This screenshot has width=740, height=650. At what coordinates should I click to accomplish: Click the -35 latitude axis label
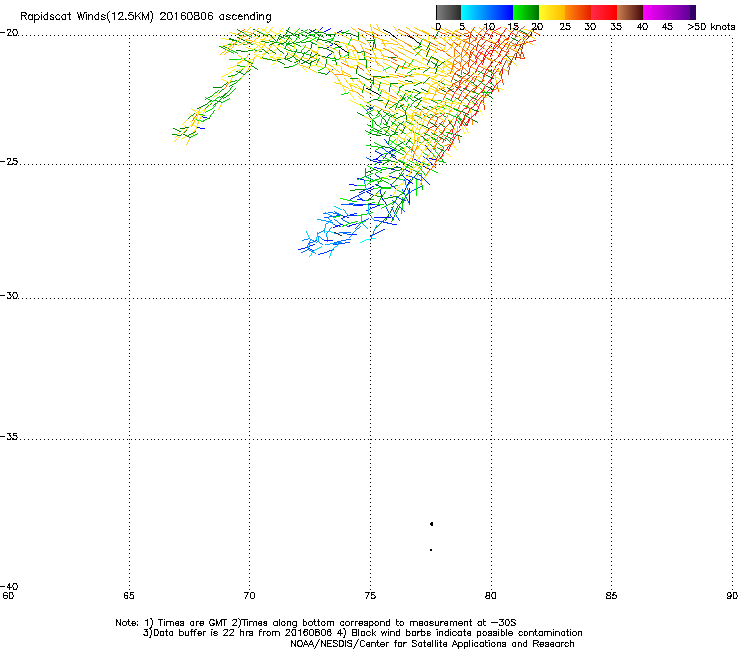(9, 437)
